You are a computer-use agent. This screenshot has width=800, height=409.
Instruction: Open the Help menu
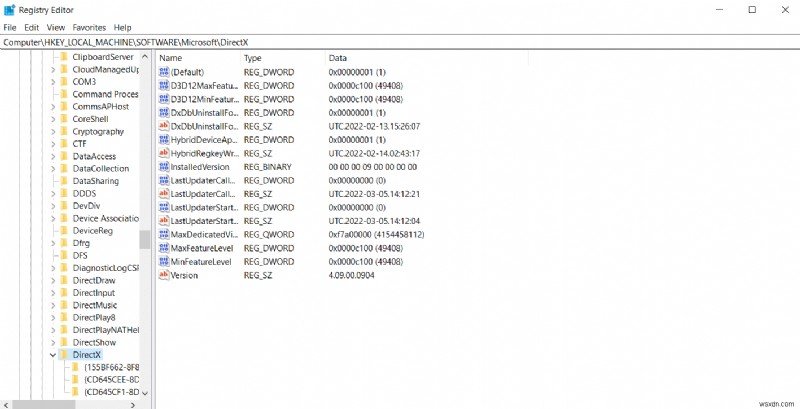(x=122, y=28)
